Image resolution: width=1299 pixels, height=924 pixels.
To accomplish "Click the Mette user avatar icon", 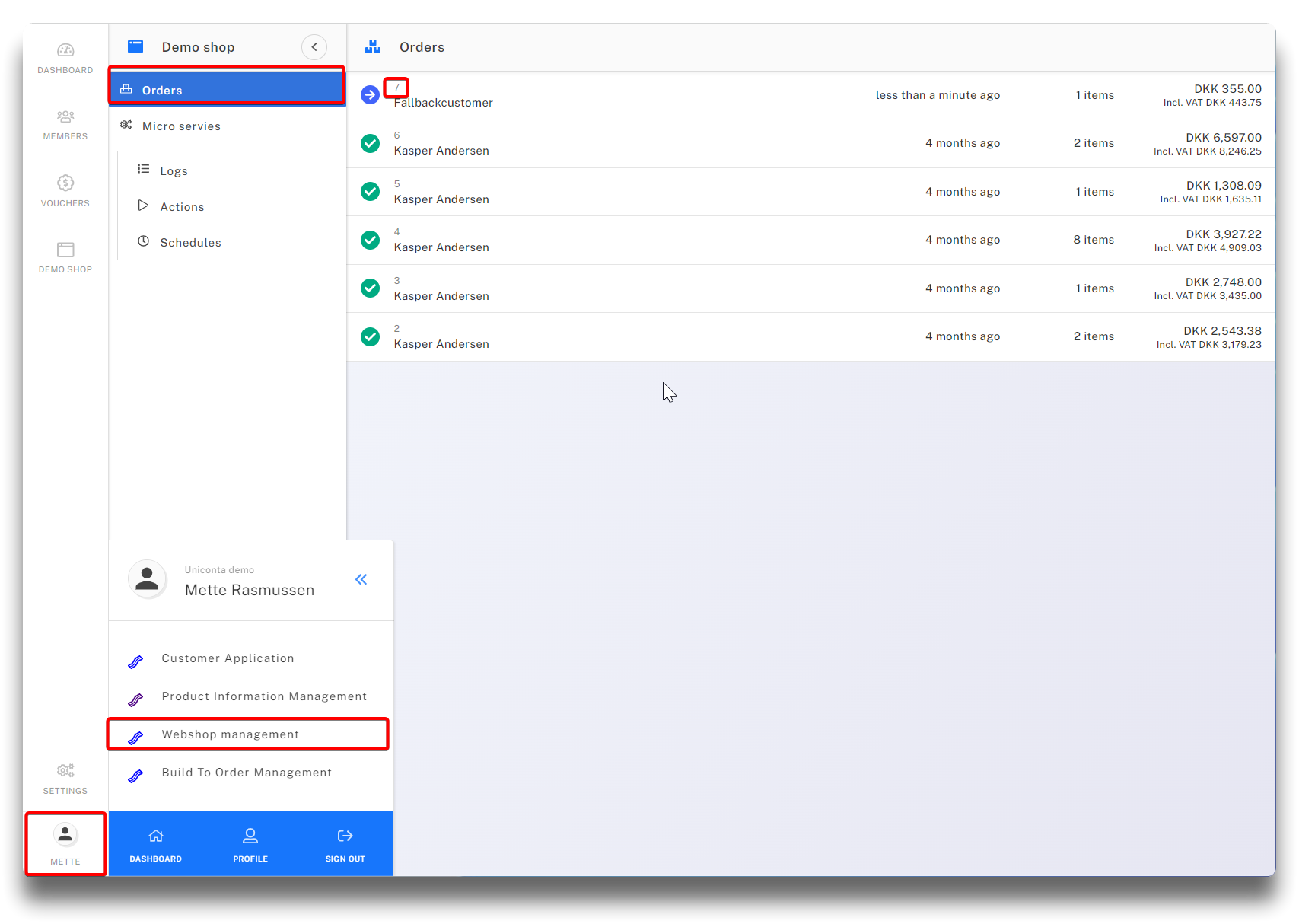I will [x=65, y=835].
